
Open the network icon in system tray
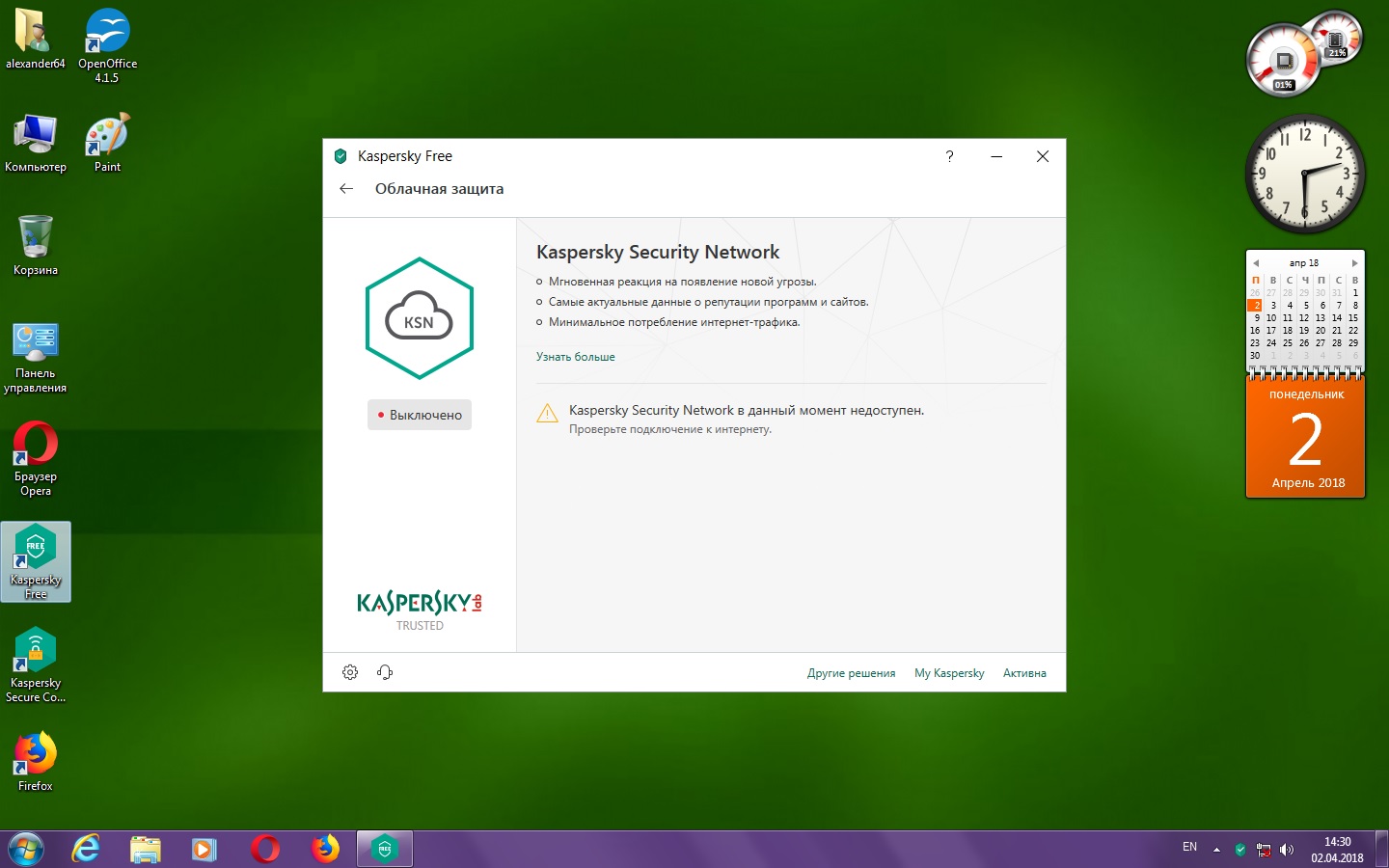pyautogui.click(x=1264, y=850)
